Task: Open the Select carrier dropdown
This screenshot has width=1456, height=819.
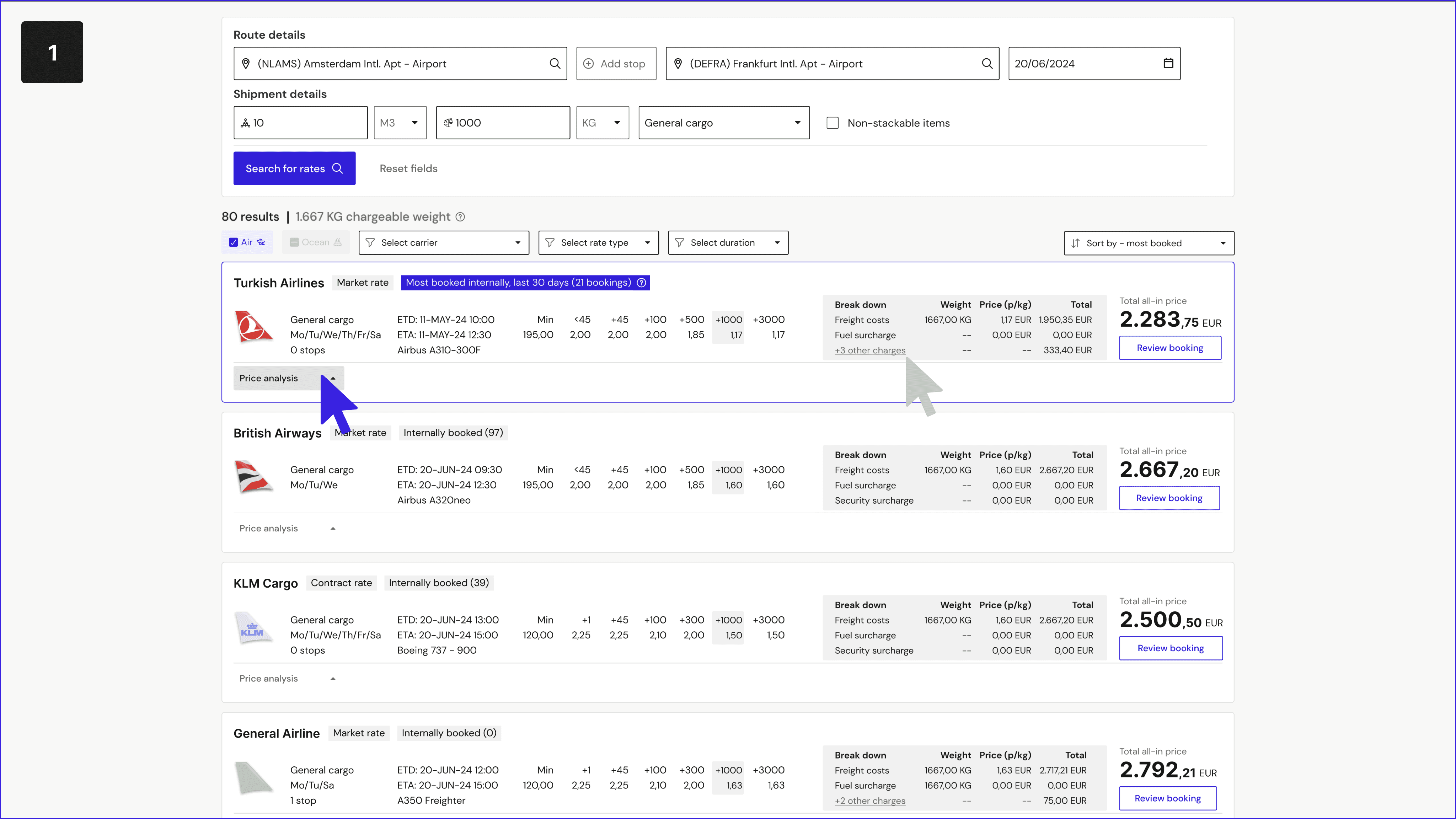Action: (x=444, y=242)
